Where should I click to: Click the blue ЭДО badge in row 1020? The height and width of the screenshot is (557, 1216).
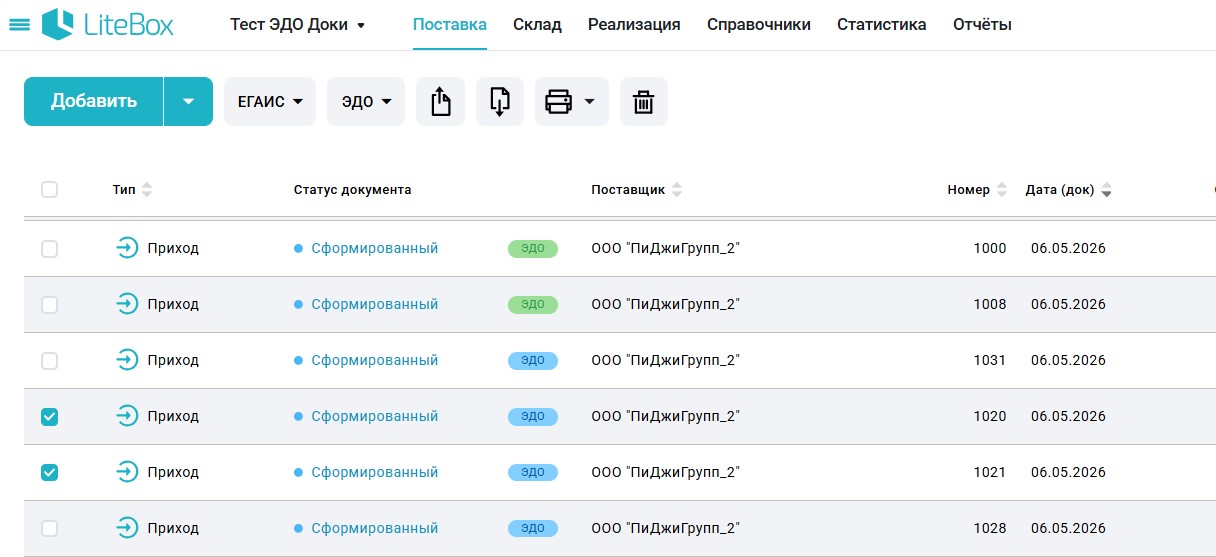tap(533, 417)
